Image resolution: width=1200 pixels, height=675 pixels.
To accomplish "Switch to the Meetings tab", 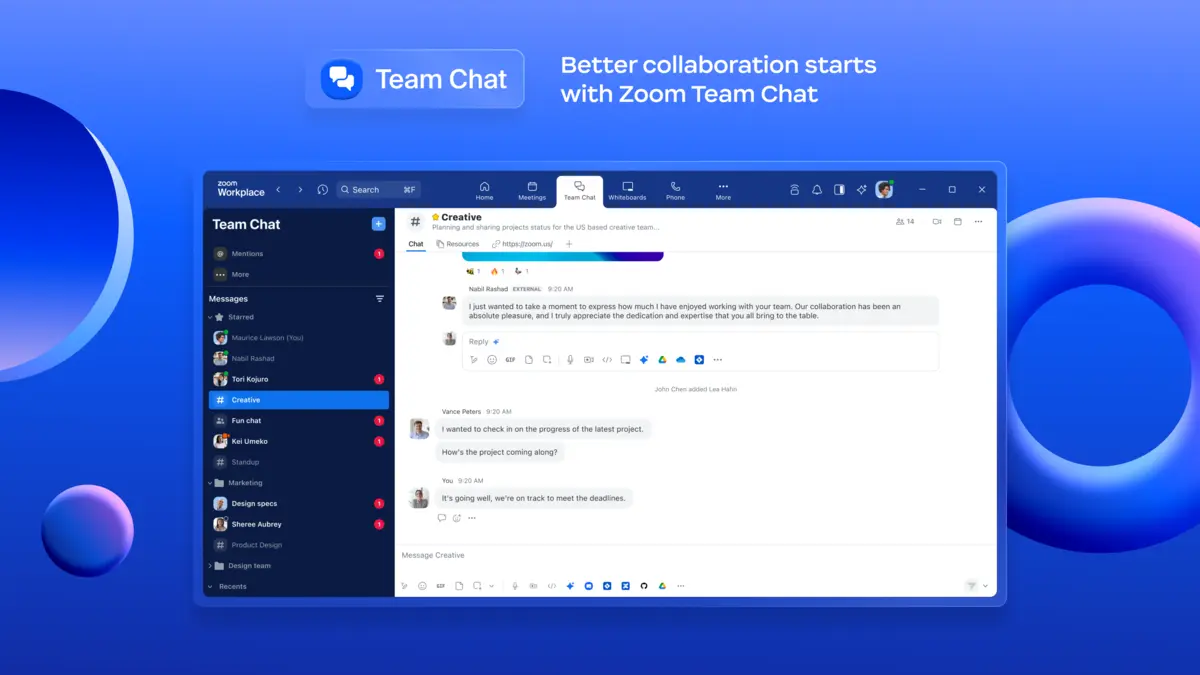I will click(x=532, y=191).
